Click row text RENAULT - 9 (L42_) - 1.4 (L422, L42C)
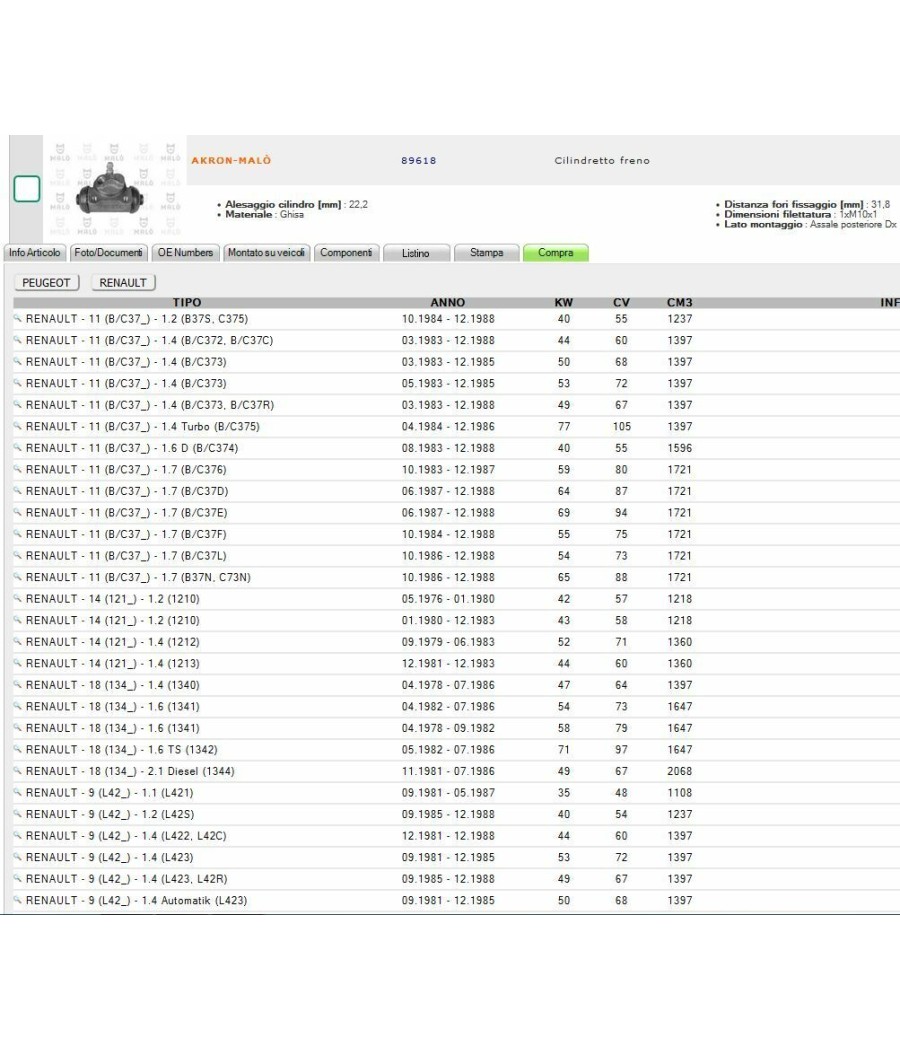Image resolution: width=900 pixels, height=1050 pixels. tap(126, 836)
